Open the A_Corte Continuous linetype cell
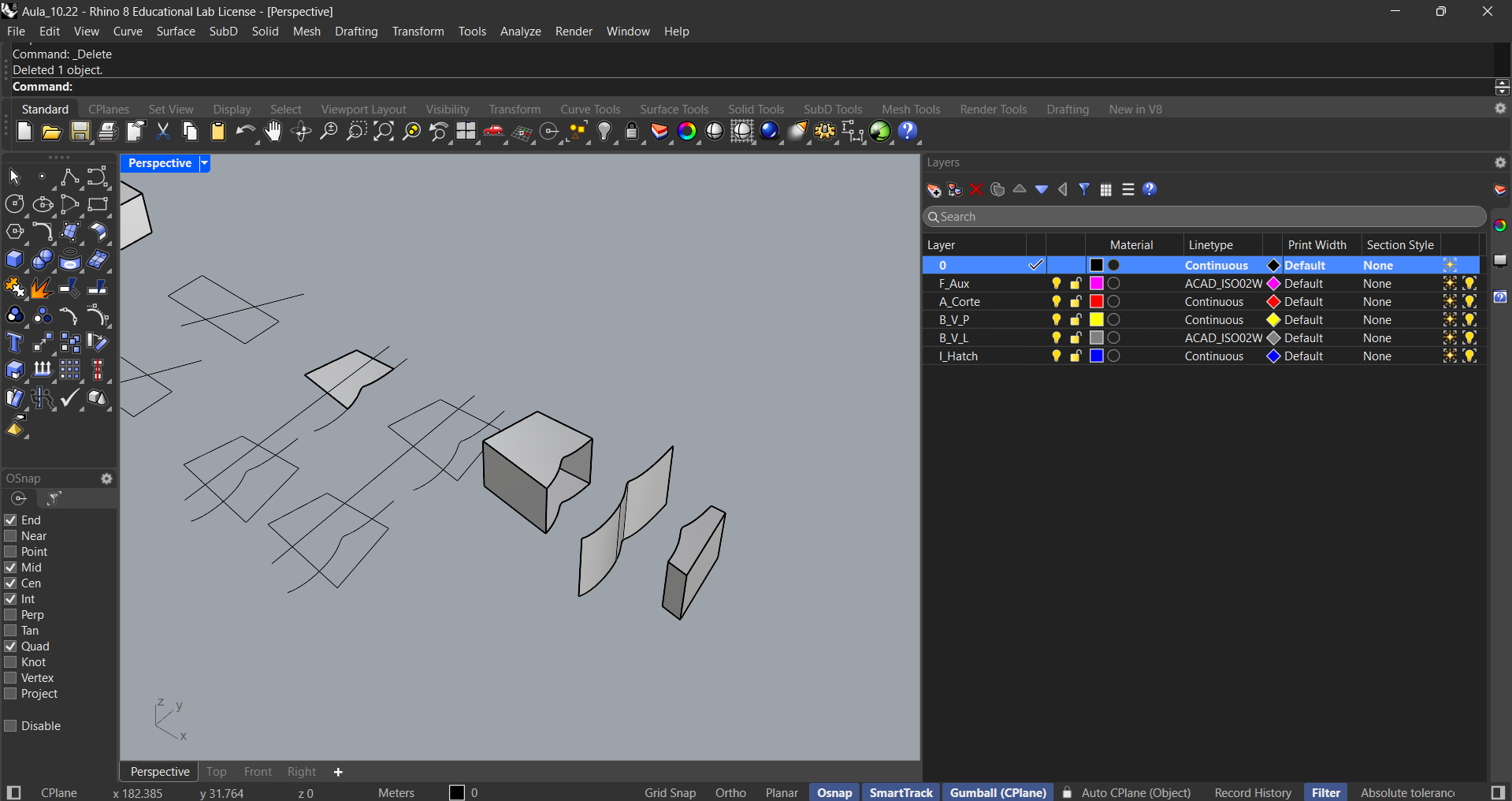 (1223, 302)
